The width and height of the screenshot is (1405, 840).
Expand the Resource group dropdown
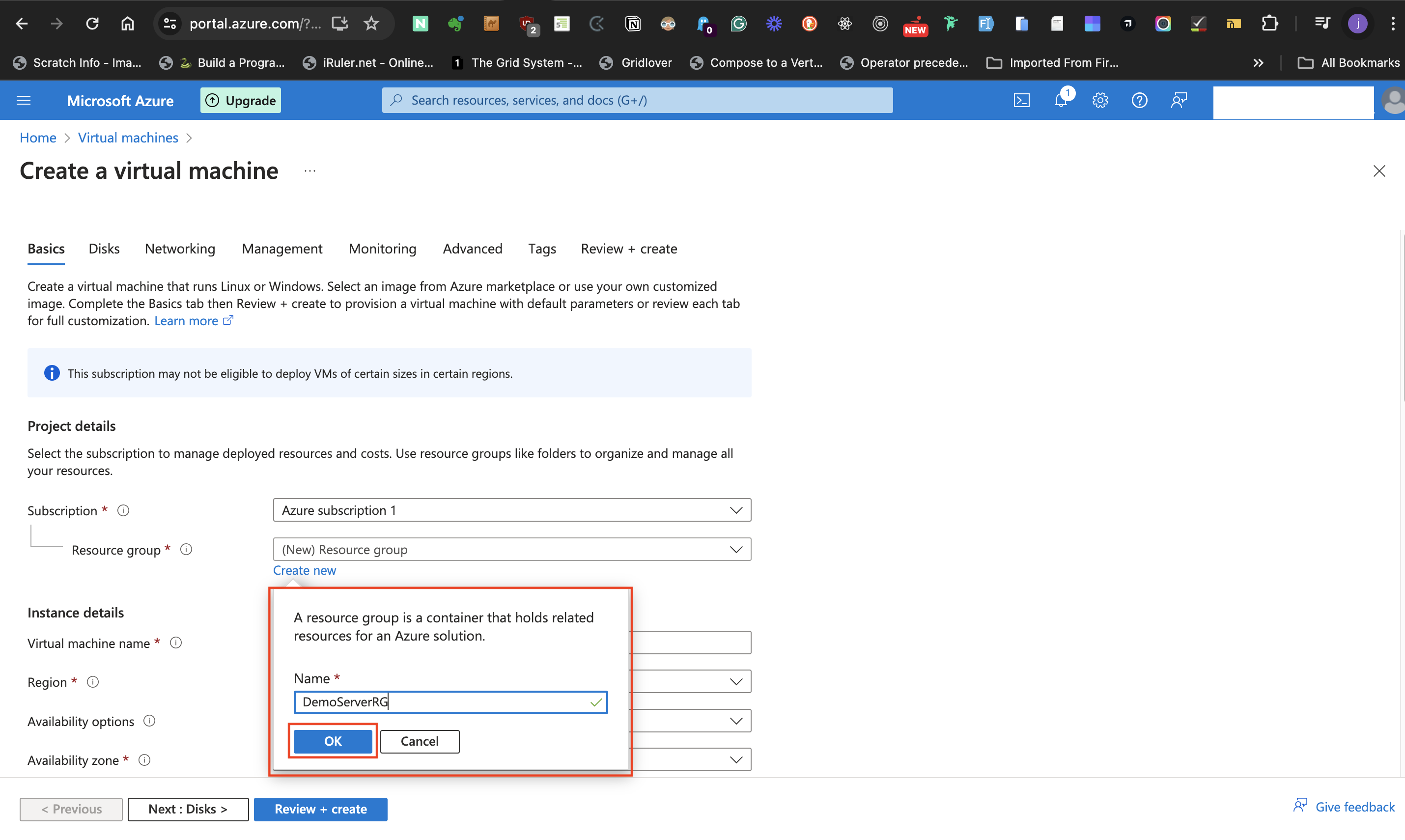(735, 549)
